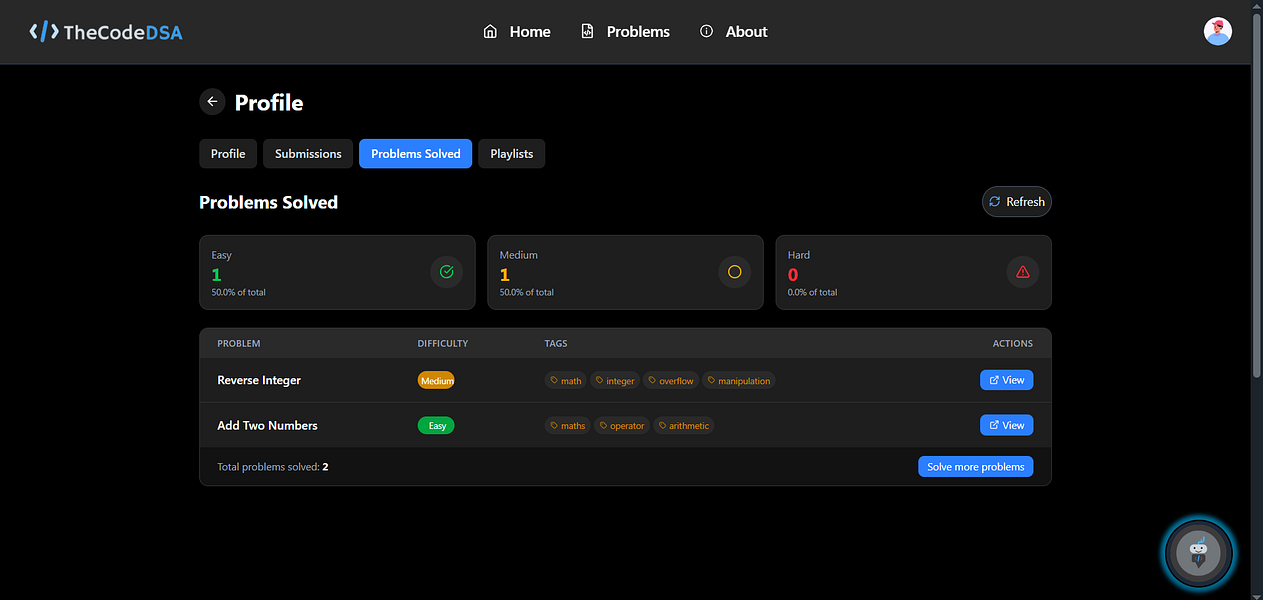Click the Easy stats card count

point(216,275)
